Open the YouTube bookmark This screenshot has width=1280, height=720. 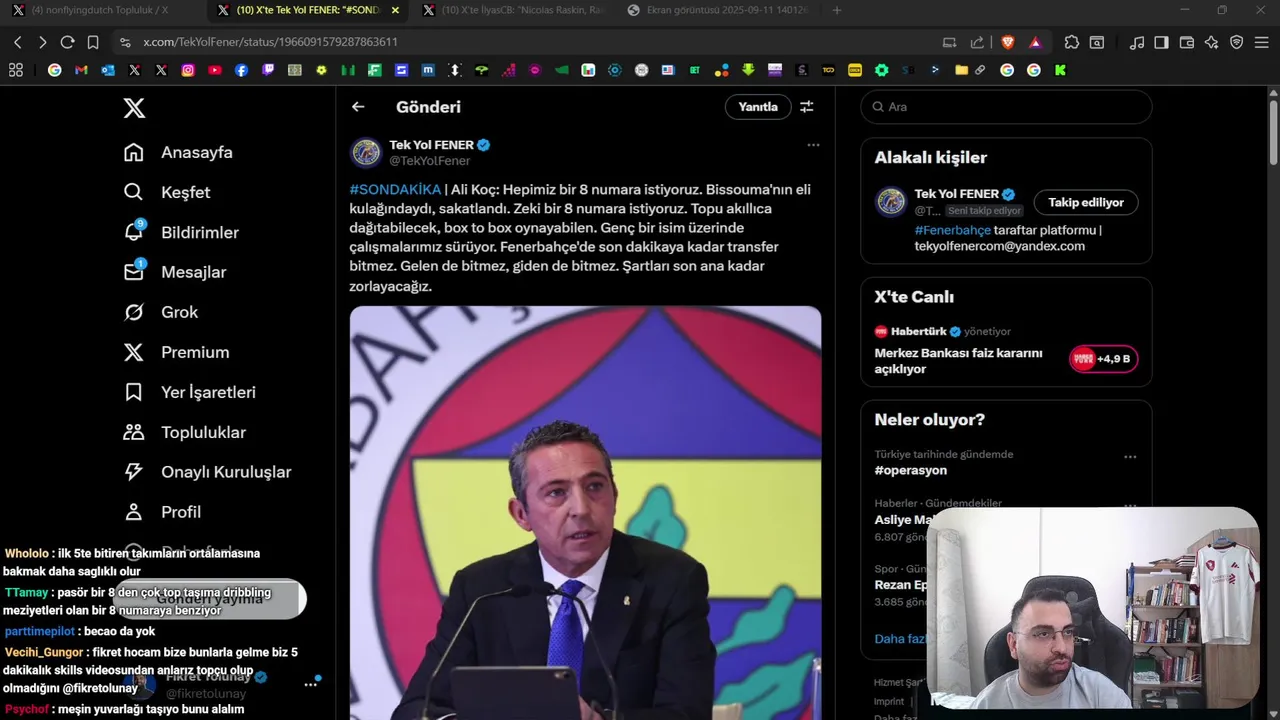pos(215,70)
